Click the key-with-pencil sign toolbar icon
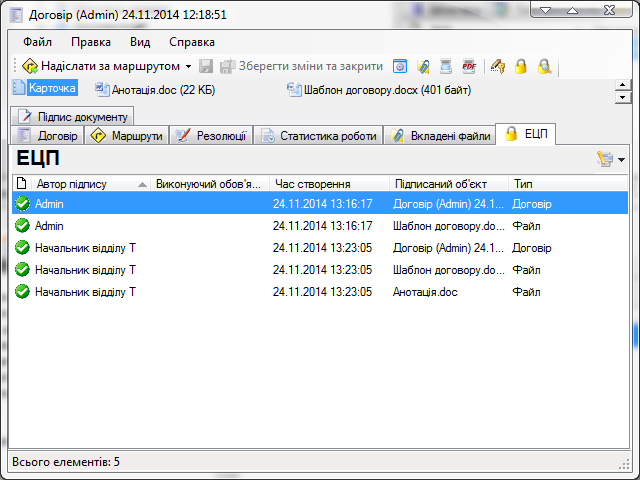The height and width of the screenshot is (480, 640). tap(498, 66)
